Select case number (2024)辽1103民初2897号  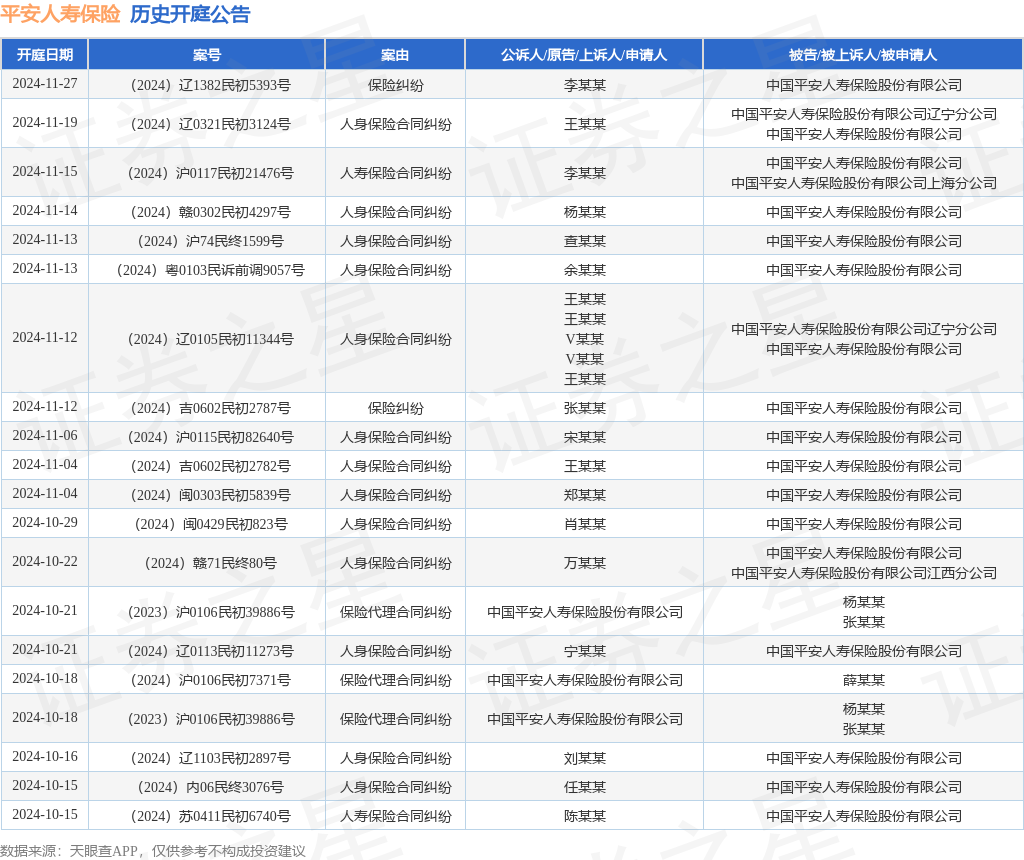point(210,758)
